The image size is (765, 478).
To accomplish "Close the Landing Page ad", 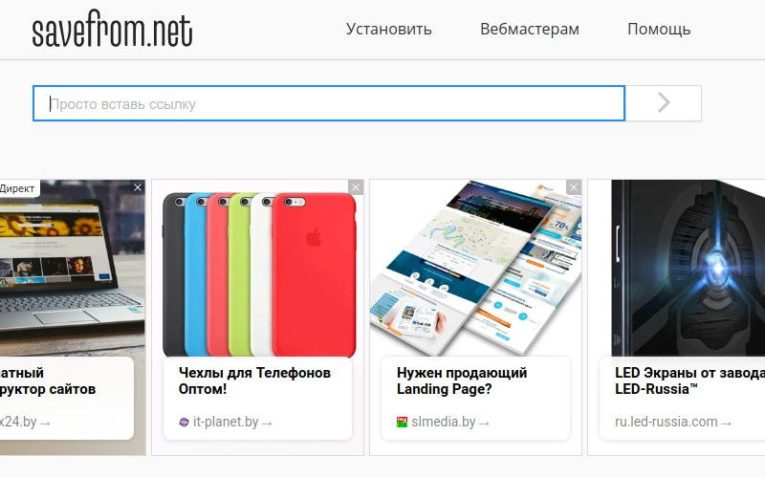I will (574, 187).
